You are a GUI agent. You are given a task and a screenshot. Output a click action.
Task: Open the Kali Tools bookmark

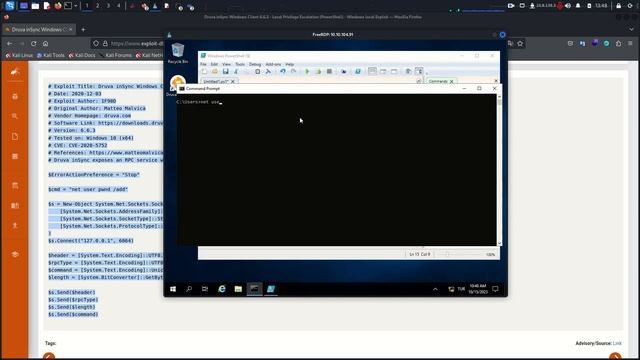[51, 55]
